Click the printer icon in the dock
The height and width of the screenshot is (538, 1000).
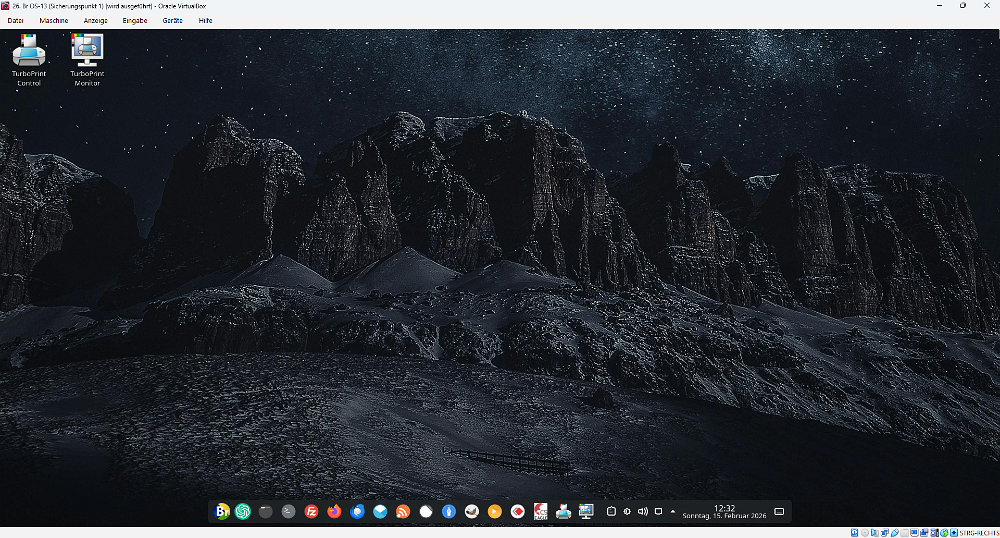(x=563, y=511)
